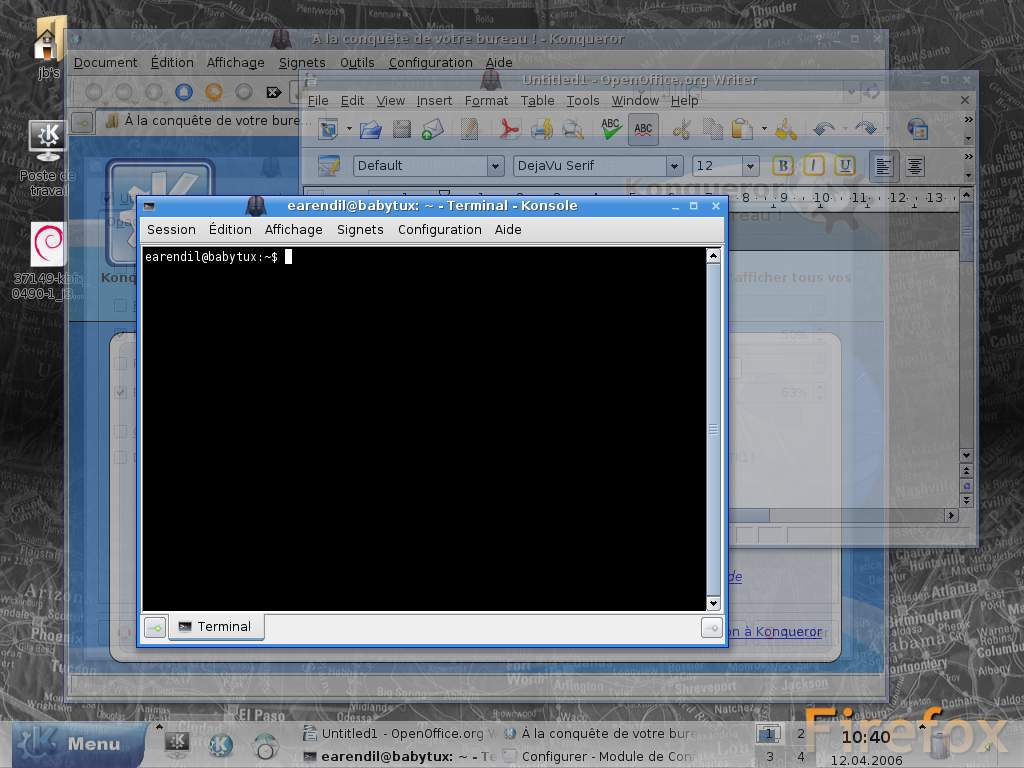
Task: Click the Undo arrow in Writer
Action: point(824,129)
